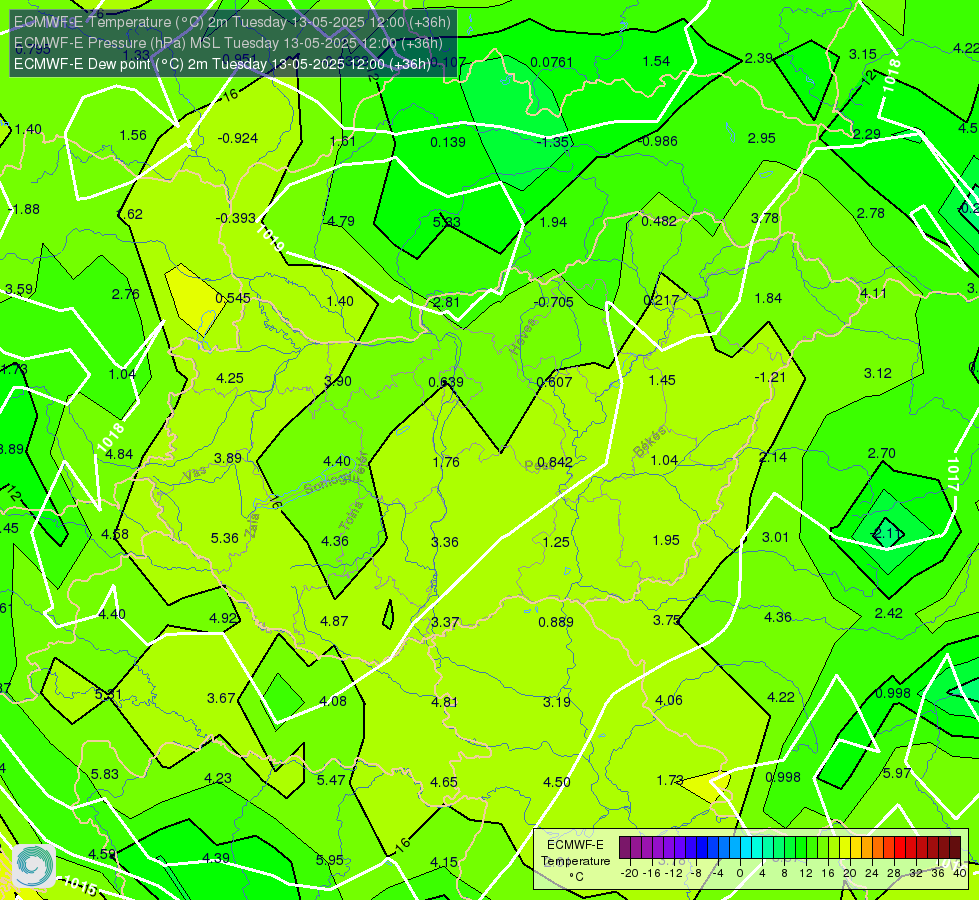Click the purple -20 legend color swatch
Image resolution: width=979 pixels, height=900 pixels.
coord(624,848)
